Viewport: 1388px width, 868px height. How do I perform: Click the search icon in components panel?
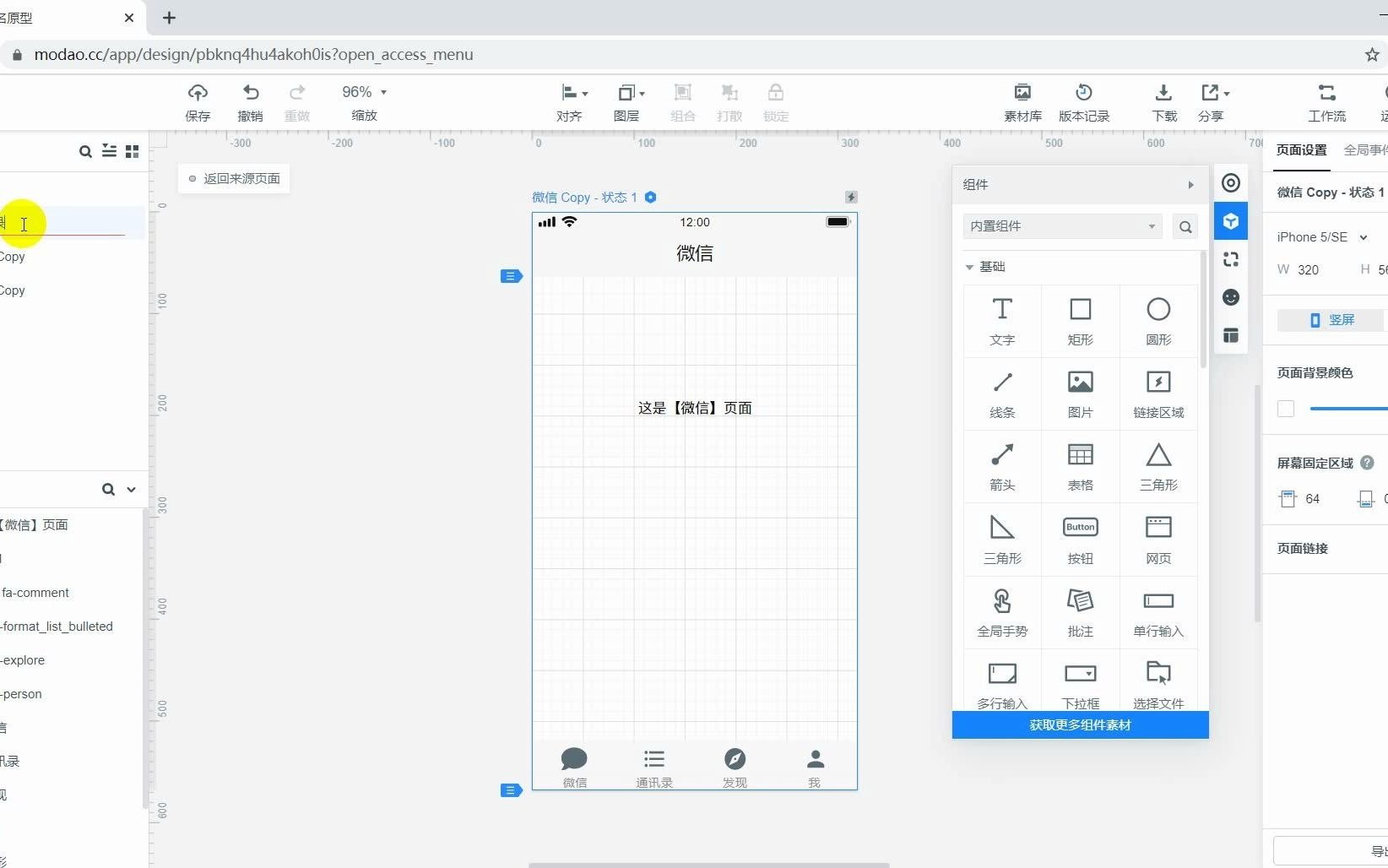point(1185,226)
